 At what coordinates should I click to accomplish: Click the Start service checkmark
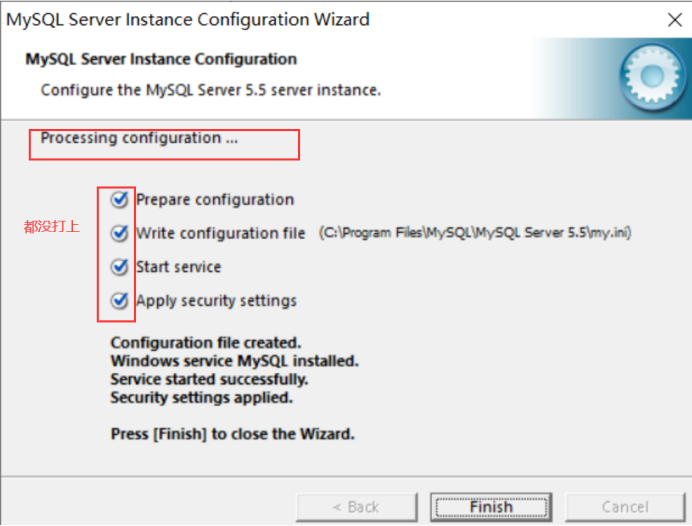click(x=120, y=267)
